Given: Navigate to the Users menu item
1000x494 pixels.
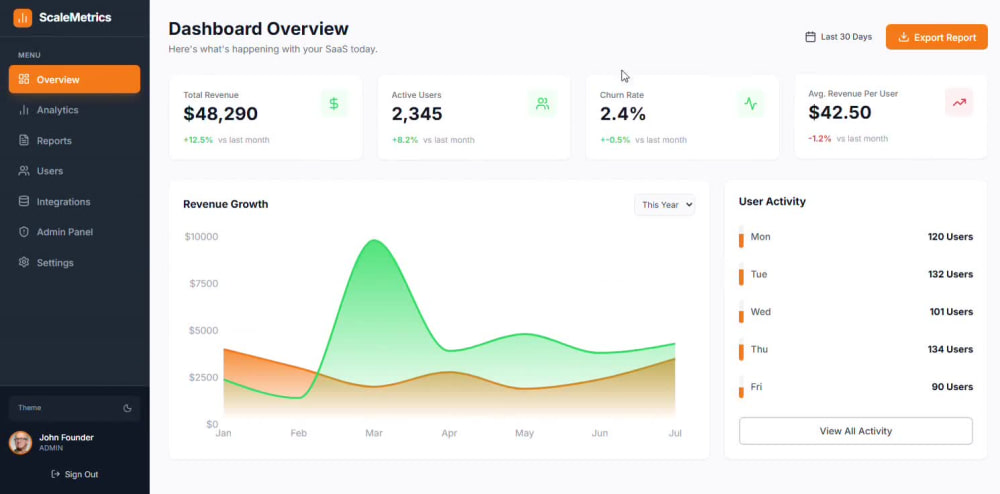Looking at the screenshot, I should pyautogui.click(x=75, y=171).
